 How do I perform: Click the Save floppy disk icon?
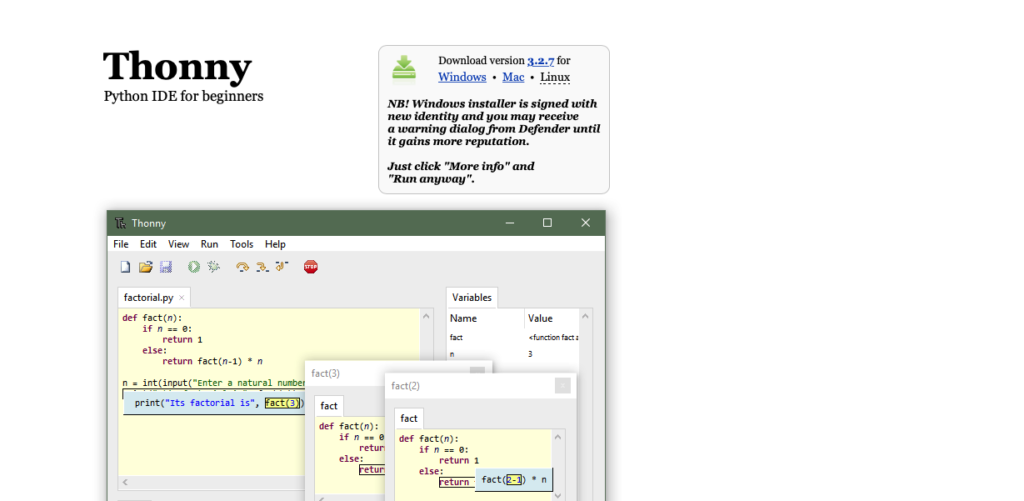166,267
